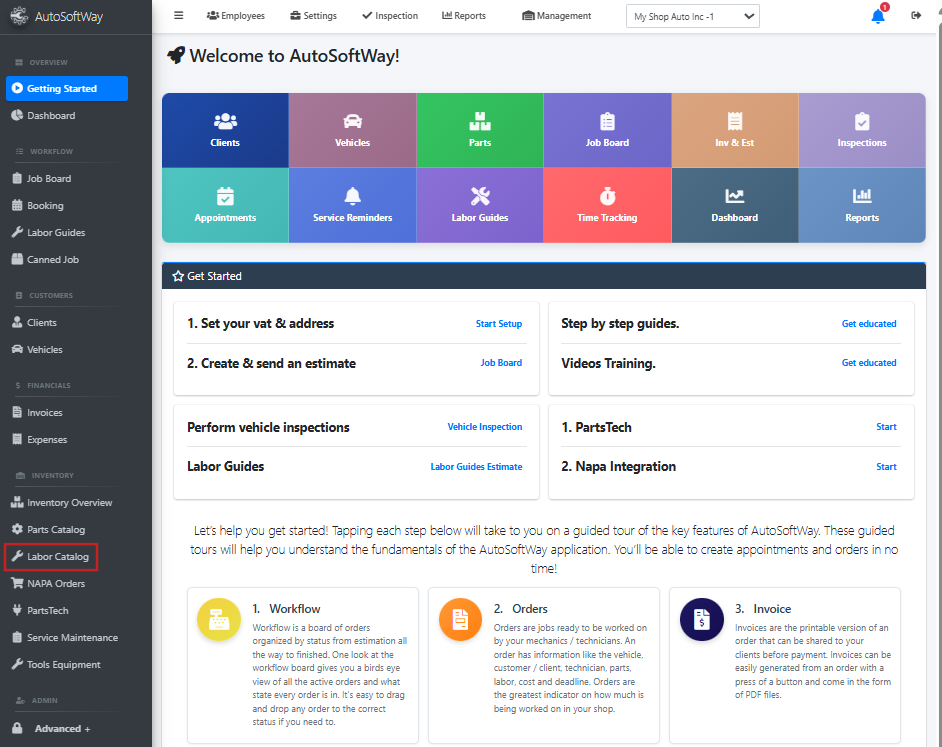Click the logout arrow icon

tap(916, 16)
